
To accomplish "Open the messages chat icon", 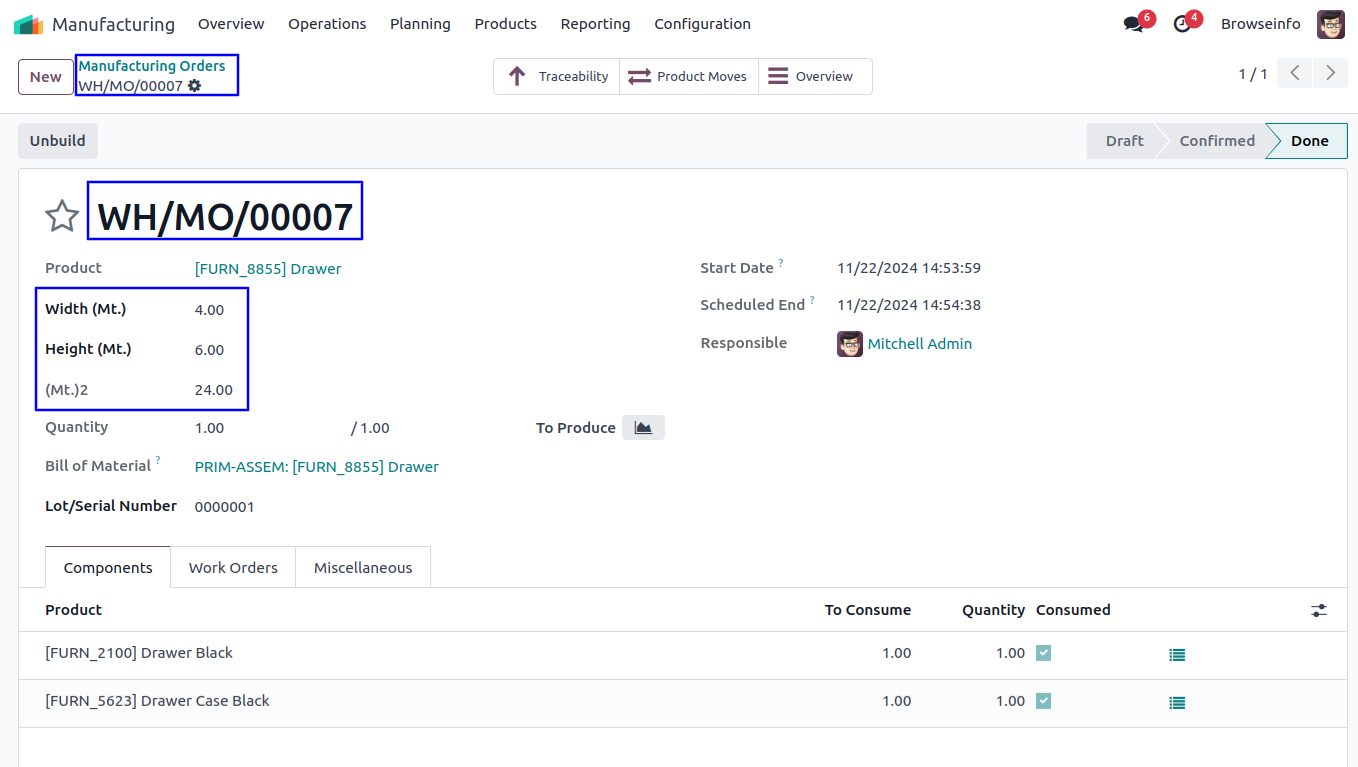I will point(1133,24).
